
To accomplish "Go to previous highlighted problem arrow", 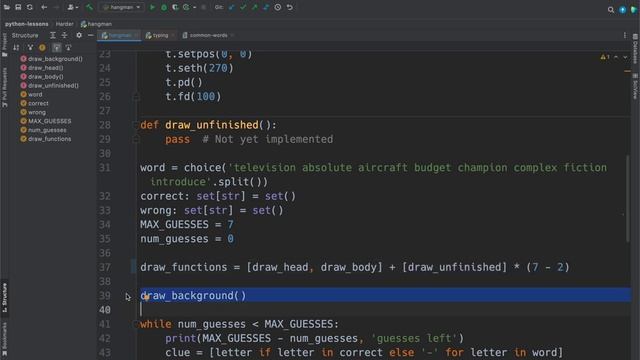I will (616, 57).
